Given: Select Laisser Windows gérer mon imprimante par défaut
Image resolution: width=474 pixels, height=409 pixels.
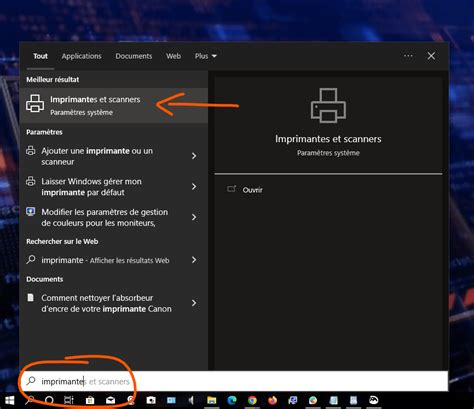Looking at the screenshot, I should coord(114,187).
